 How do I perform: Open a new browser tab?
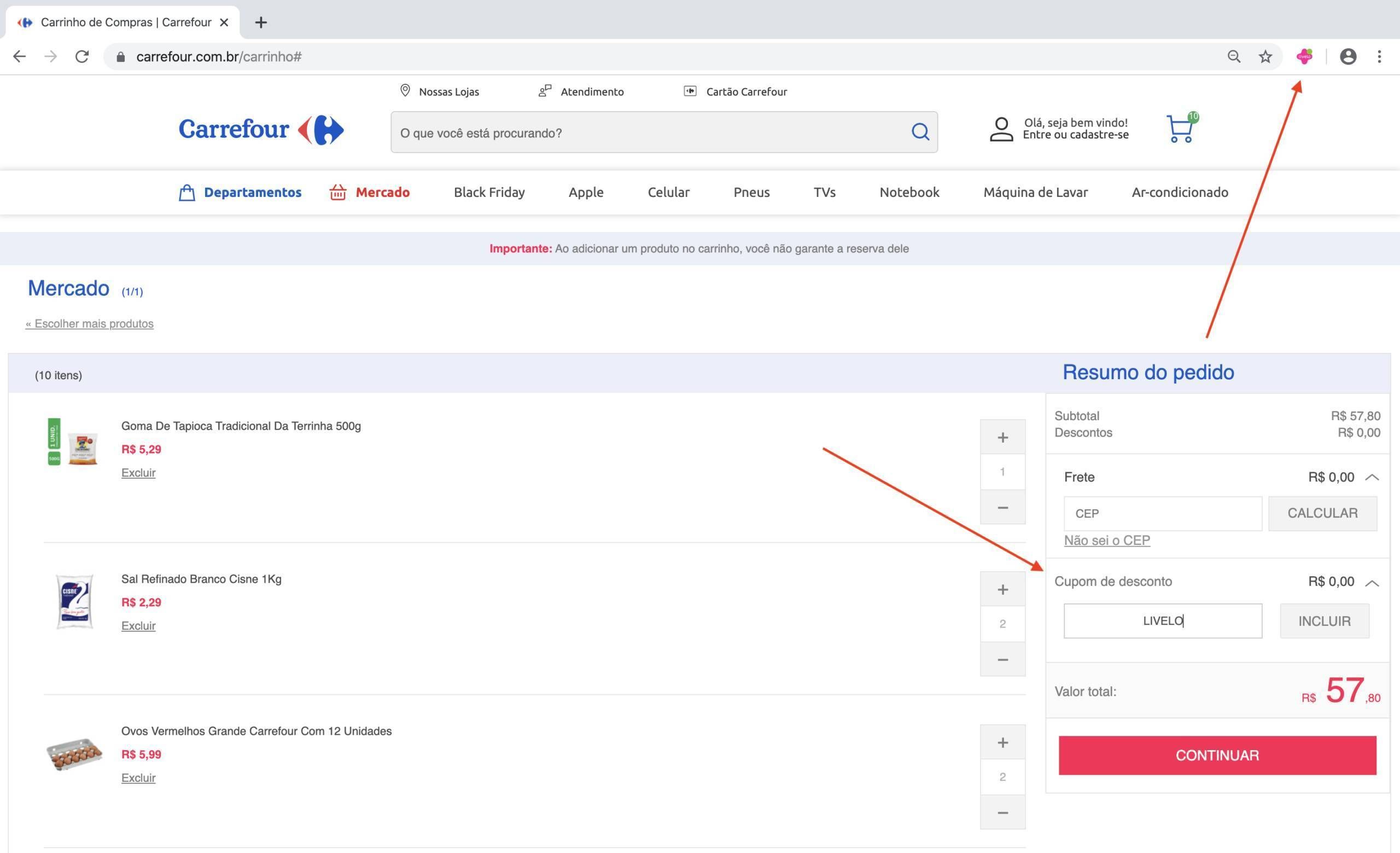[x=261, y=22]
